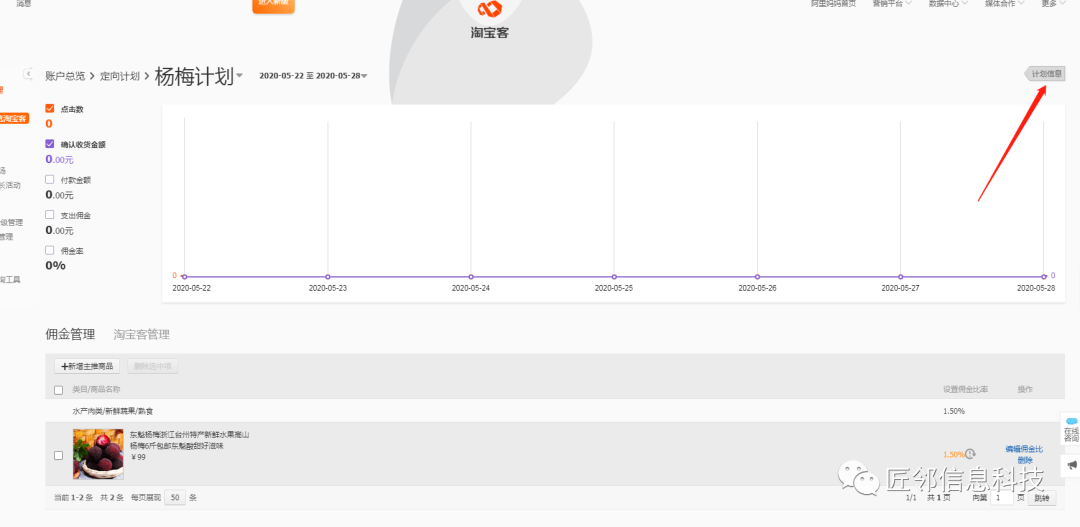Open the 营销平台 top navigation menu
The width and height of the screenshot is (1080, 527).
pos(891,4)
